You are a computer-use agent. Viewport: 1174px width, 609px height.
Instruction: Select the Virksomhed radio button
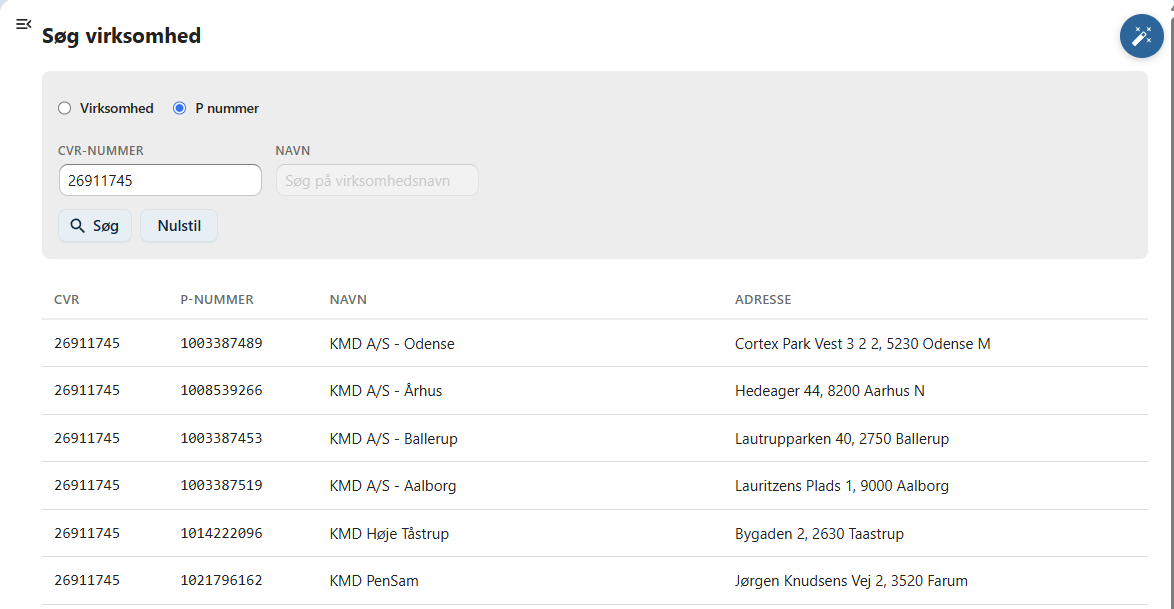click(x=64, y=108)
